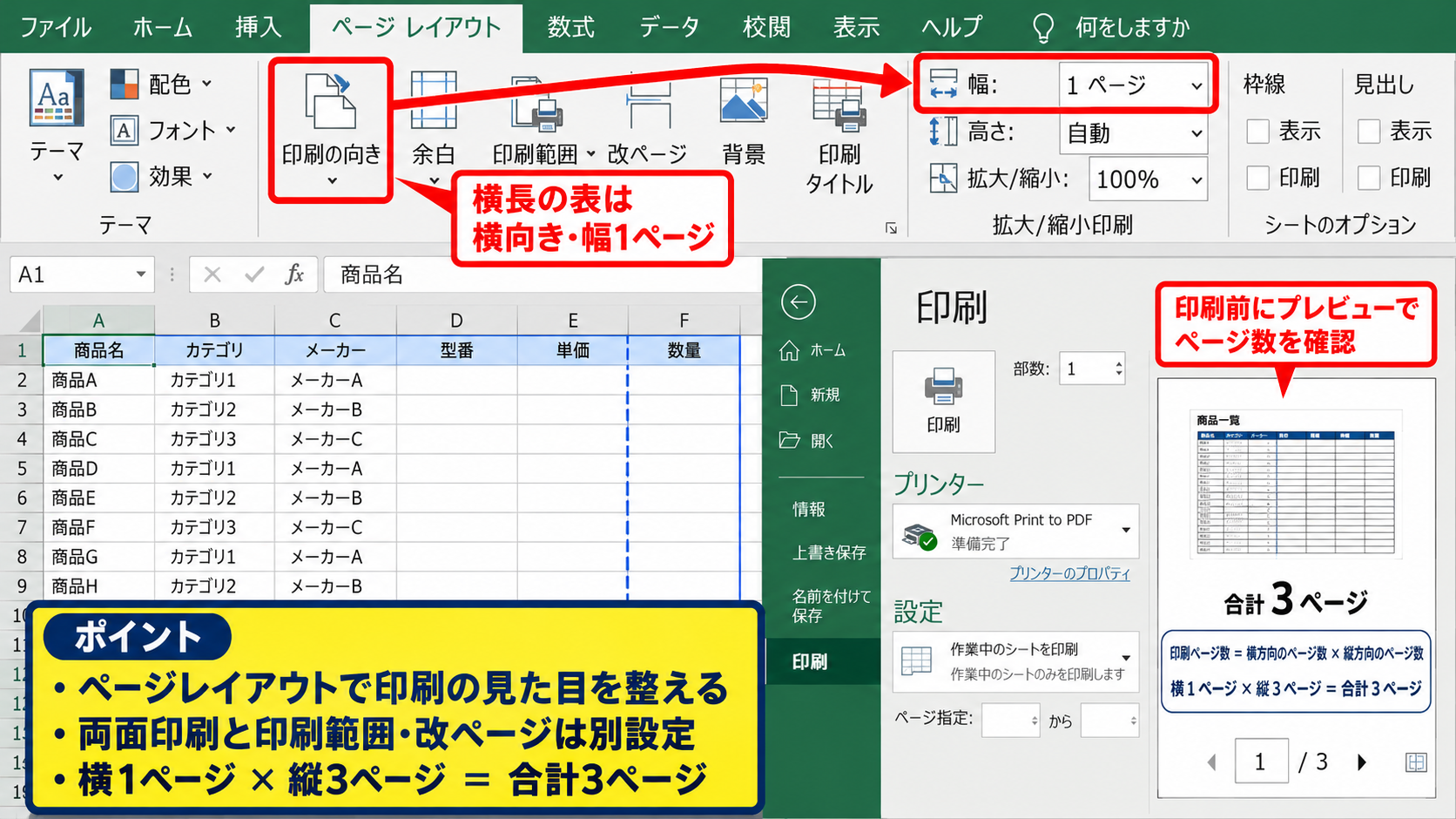This screenshot has height=819, width=1456.
Task: Open the 印刷範囲 print area menu
Action: tap(543, 120)
